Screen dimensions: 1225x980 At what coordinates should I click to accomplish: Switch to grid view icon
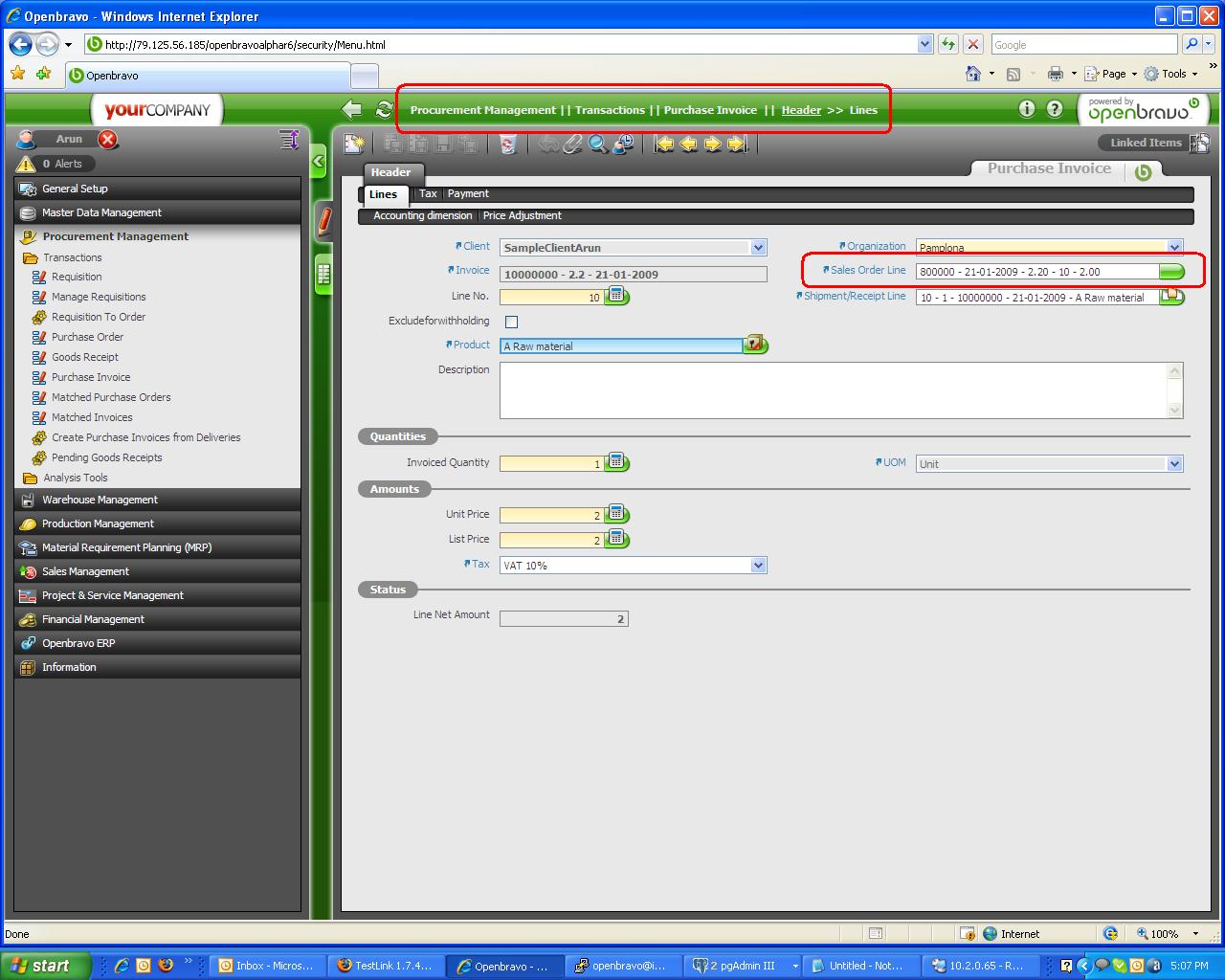(323, 276)
